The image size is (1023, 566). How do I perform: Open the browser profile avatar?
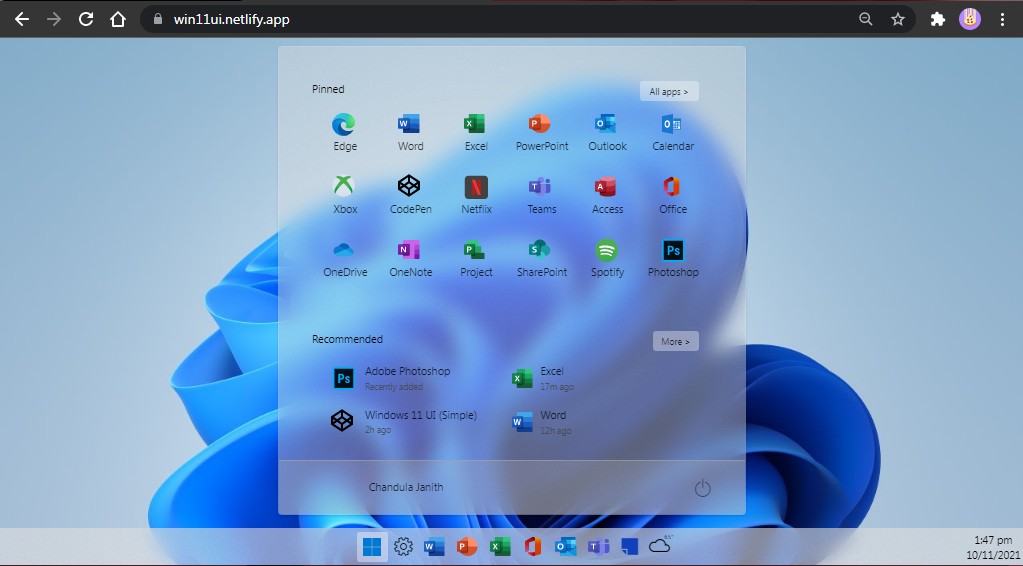pyautogui.click(x=970, y=19)
